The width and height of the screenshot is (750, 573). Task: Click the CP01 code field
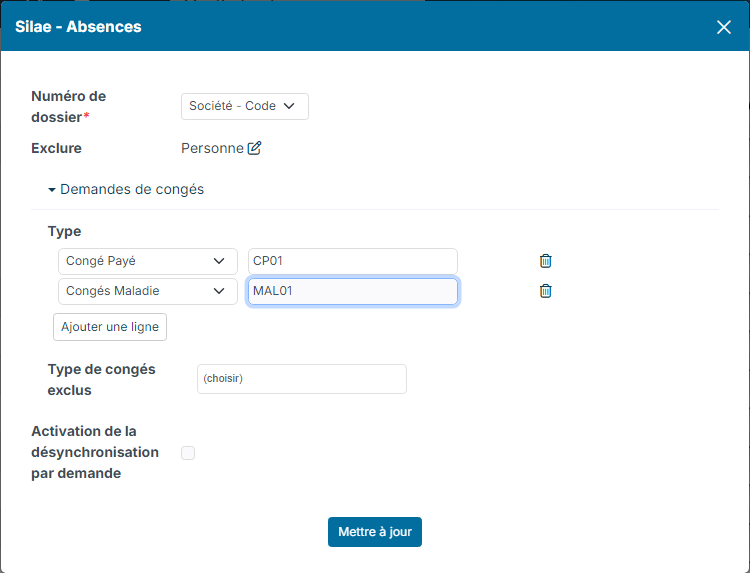(x=353, y=261)
